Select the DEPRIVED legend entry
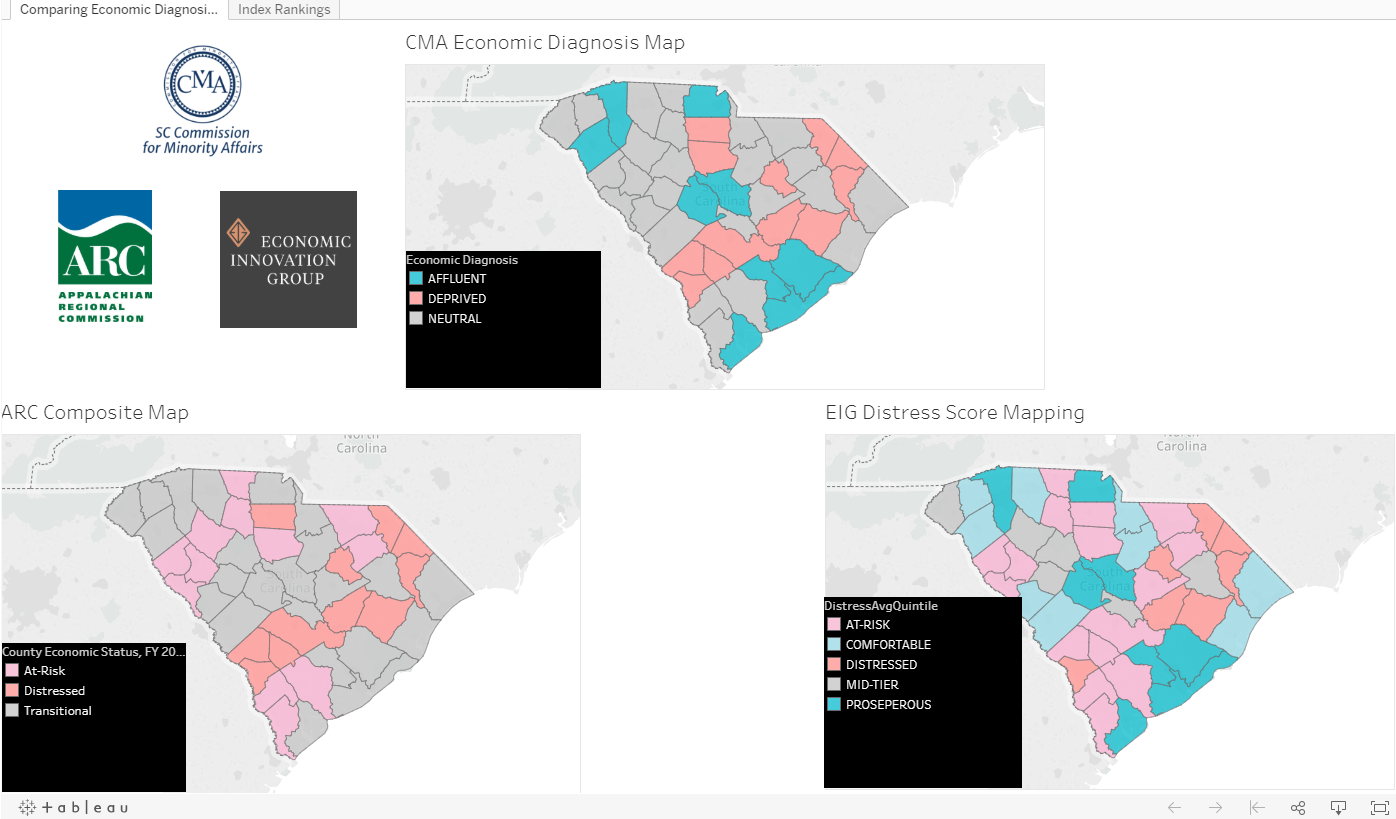This screenshot has width=1396, height=819. pos(448,298)
